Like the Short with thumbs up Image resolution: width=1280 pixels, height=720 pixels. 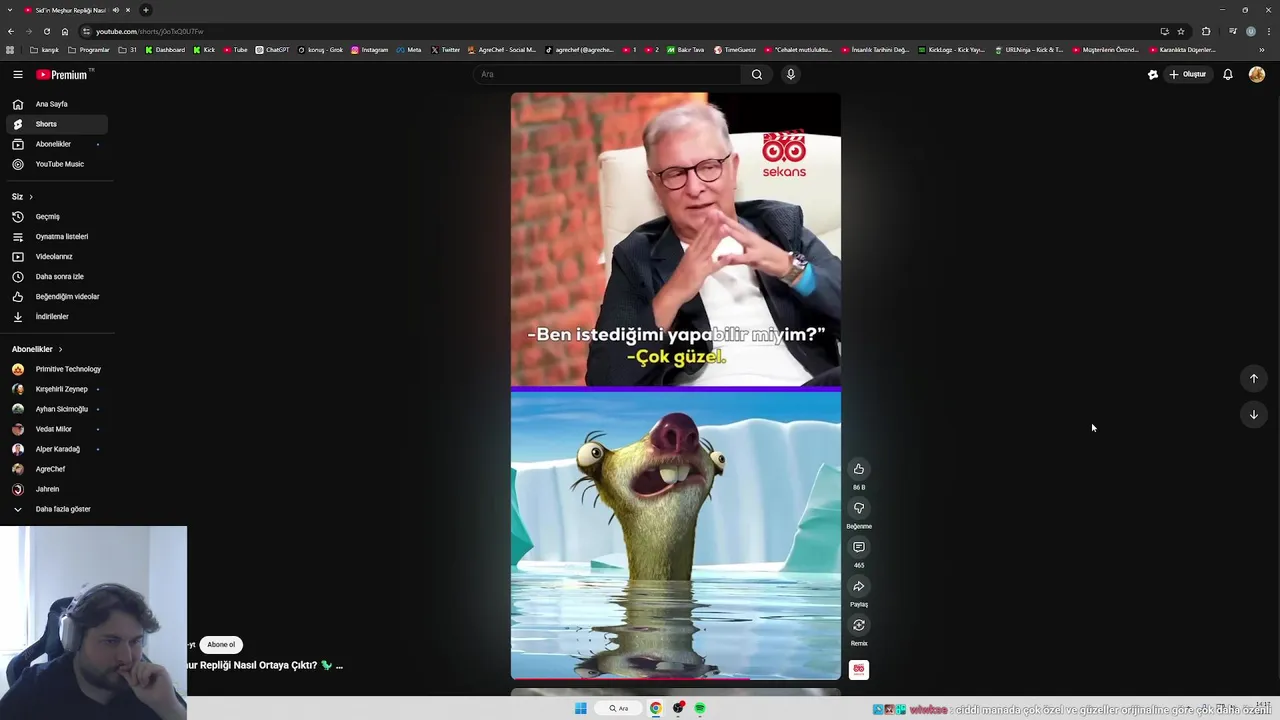pyautogui.click(x=859, y=469)
